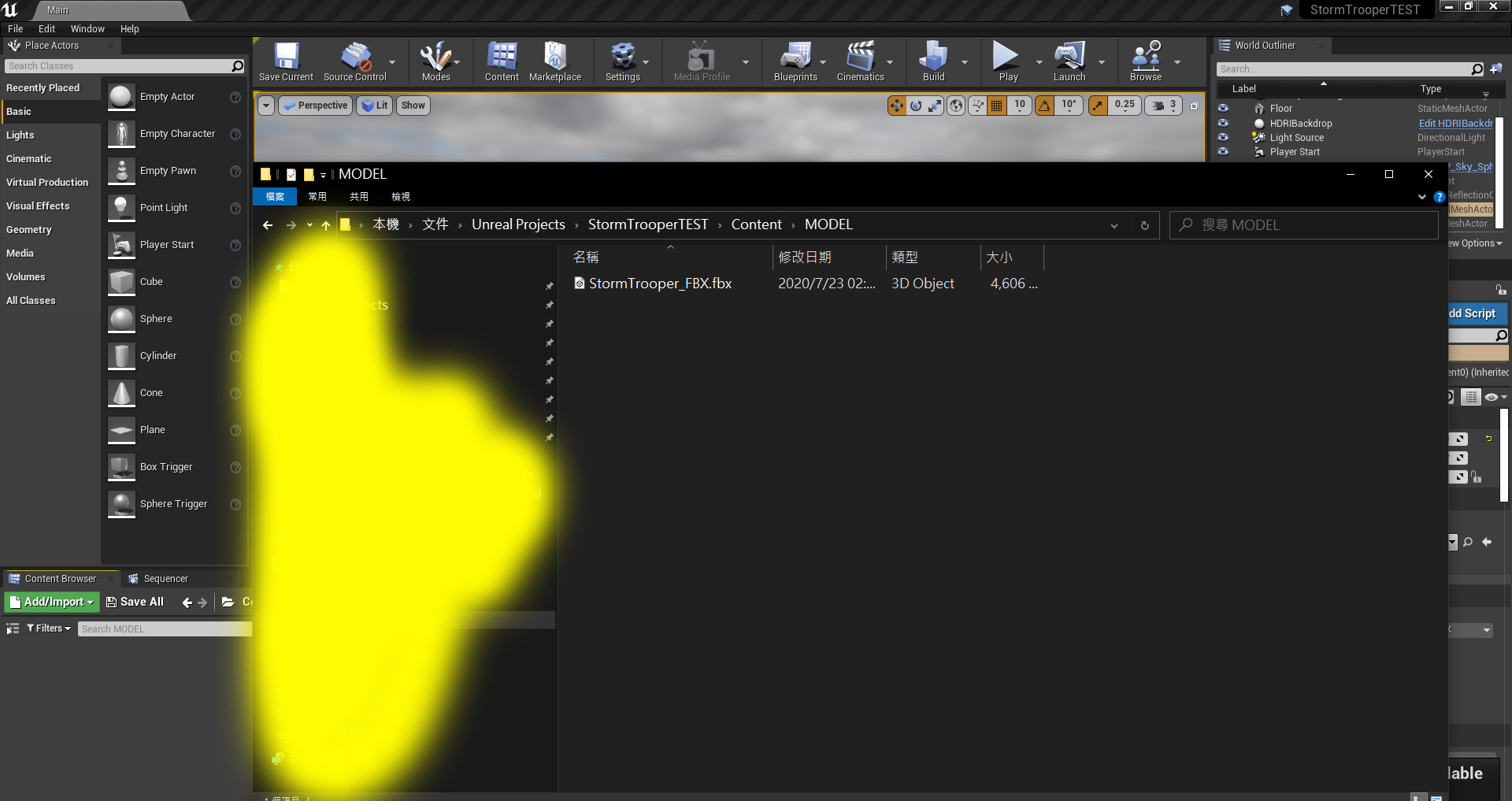Switch to the Sequencer tab

tap(165, 579)
